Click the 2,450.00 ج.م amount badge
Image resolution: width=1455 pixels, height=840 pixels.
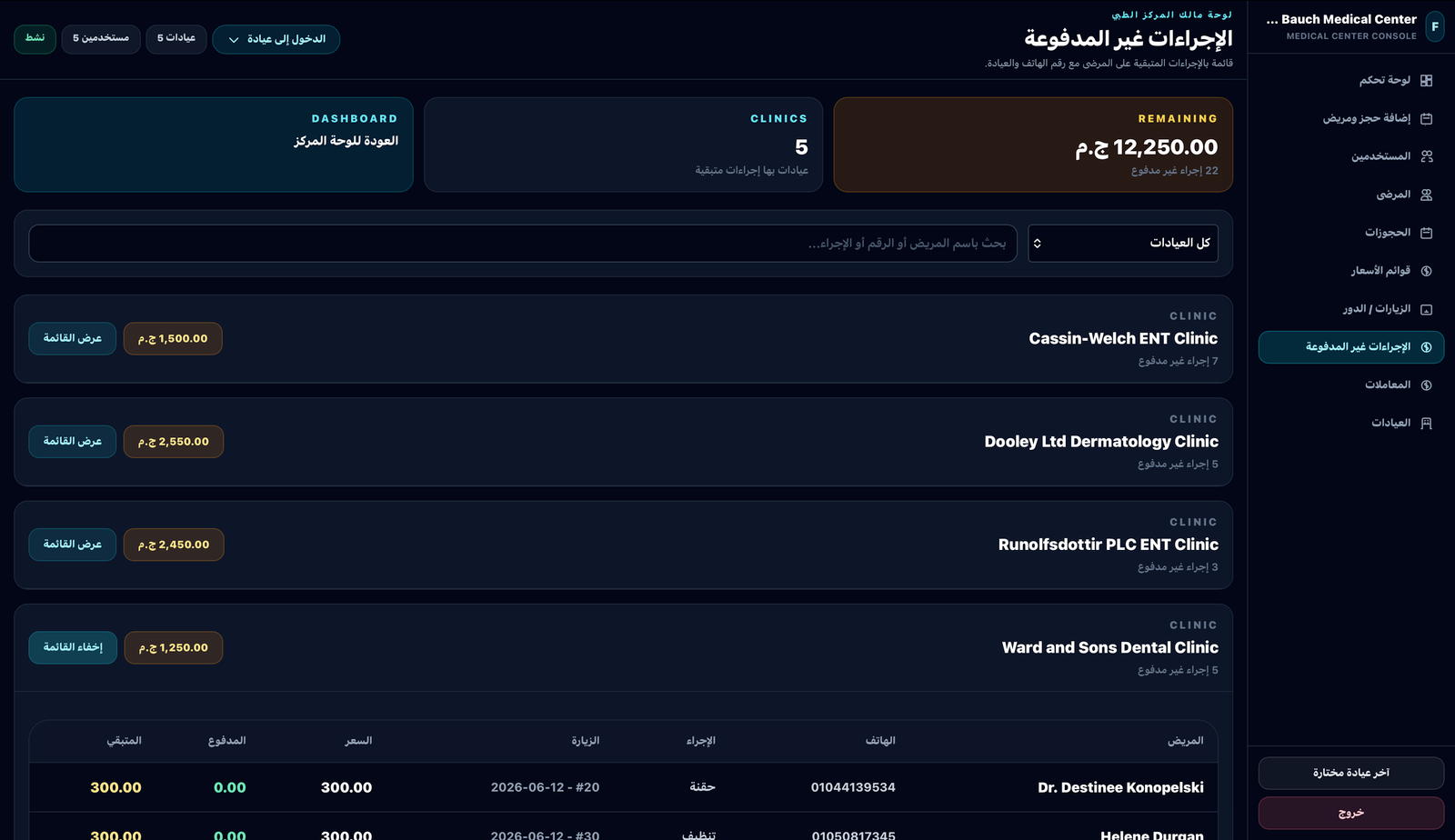point(174,545)
